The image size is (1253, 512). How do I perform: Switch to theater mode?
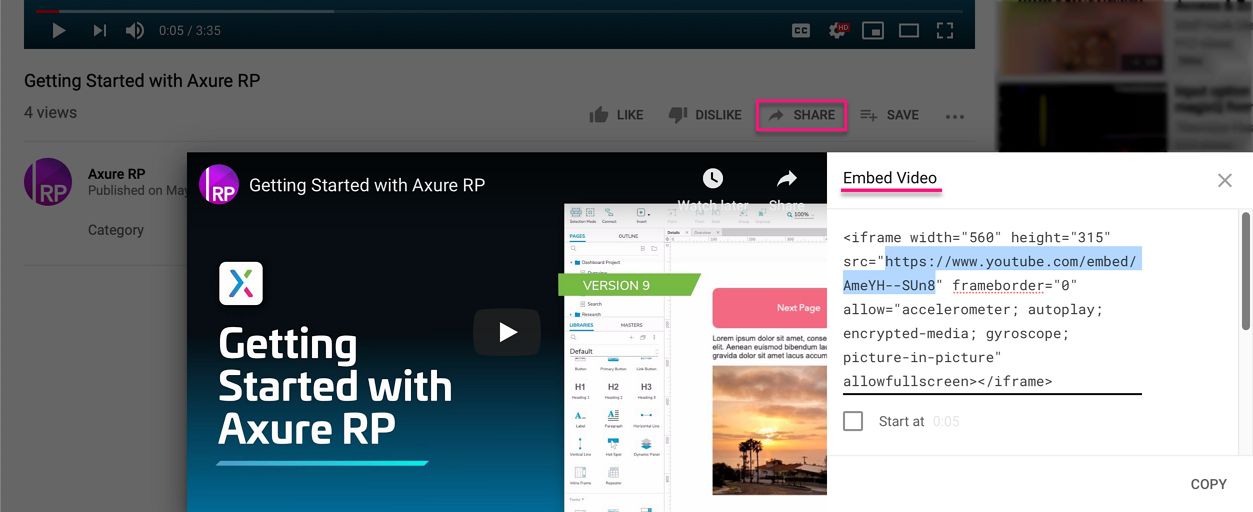point(908,31)
